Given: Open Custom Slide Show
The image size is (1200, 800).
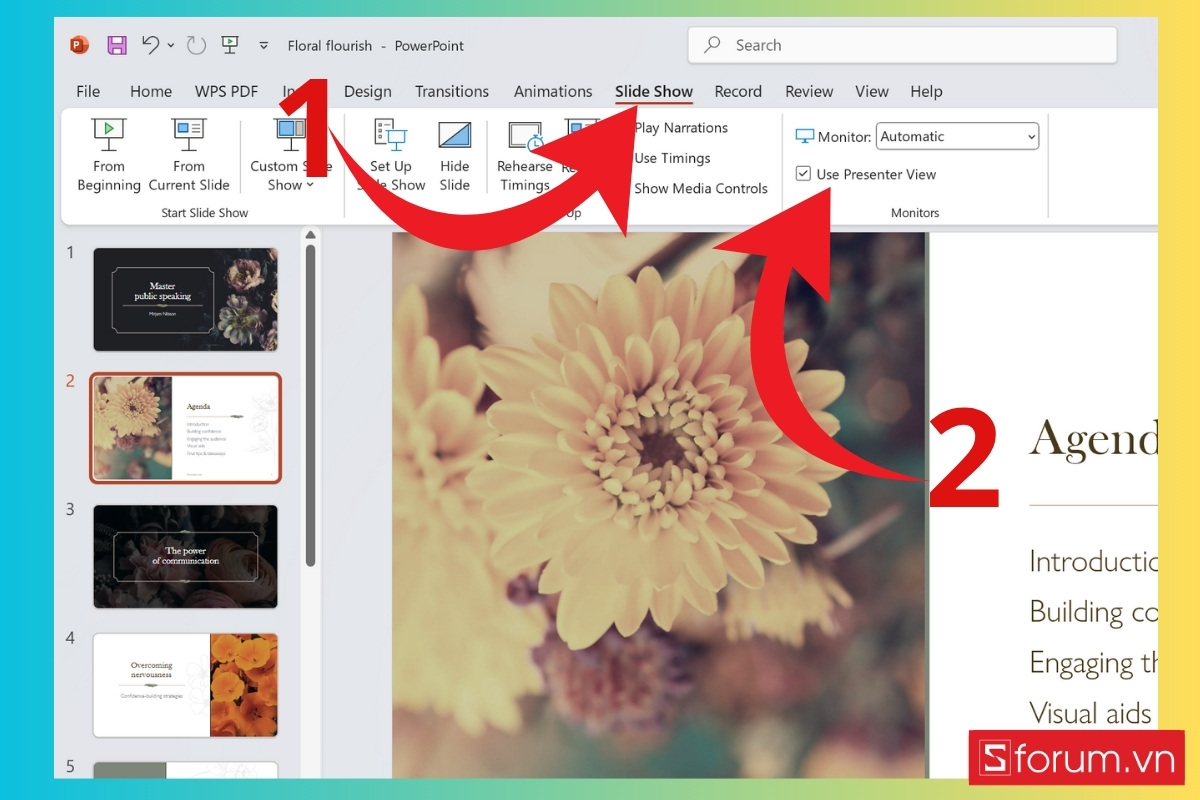Looking at the screenshot, I should 290,155.
